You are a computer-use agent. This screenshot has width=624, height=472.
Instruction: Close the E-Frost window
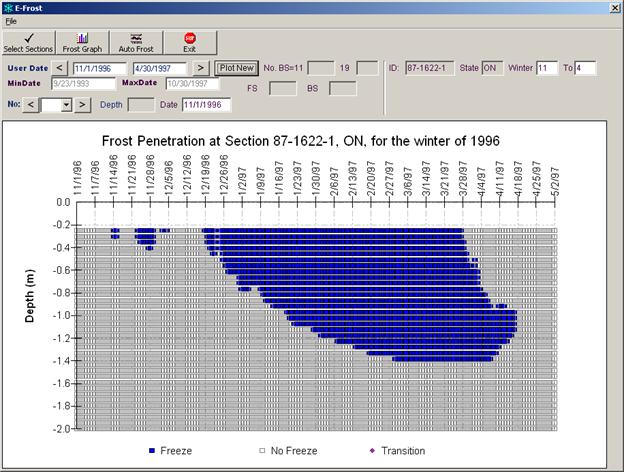615,8
